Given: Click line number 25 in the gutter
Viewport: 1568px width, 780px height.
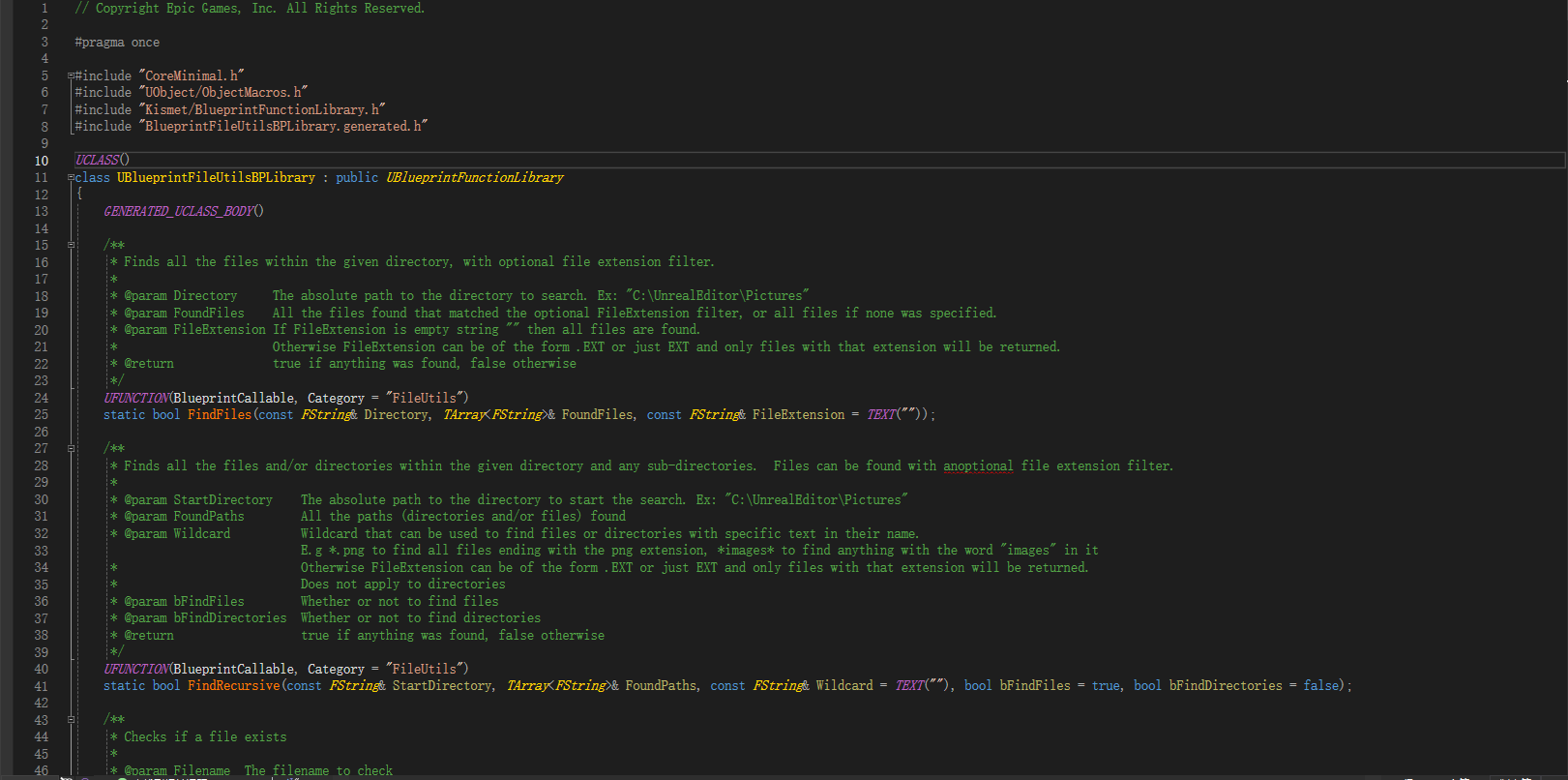Looking at the screenshot, I should (x=42, y=414).
